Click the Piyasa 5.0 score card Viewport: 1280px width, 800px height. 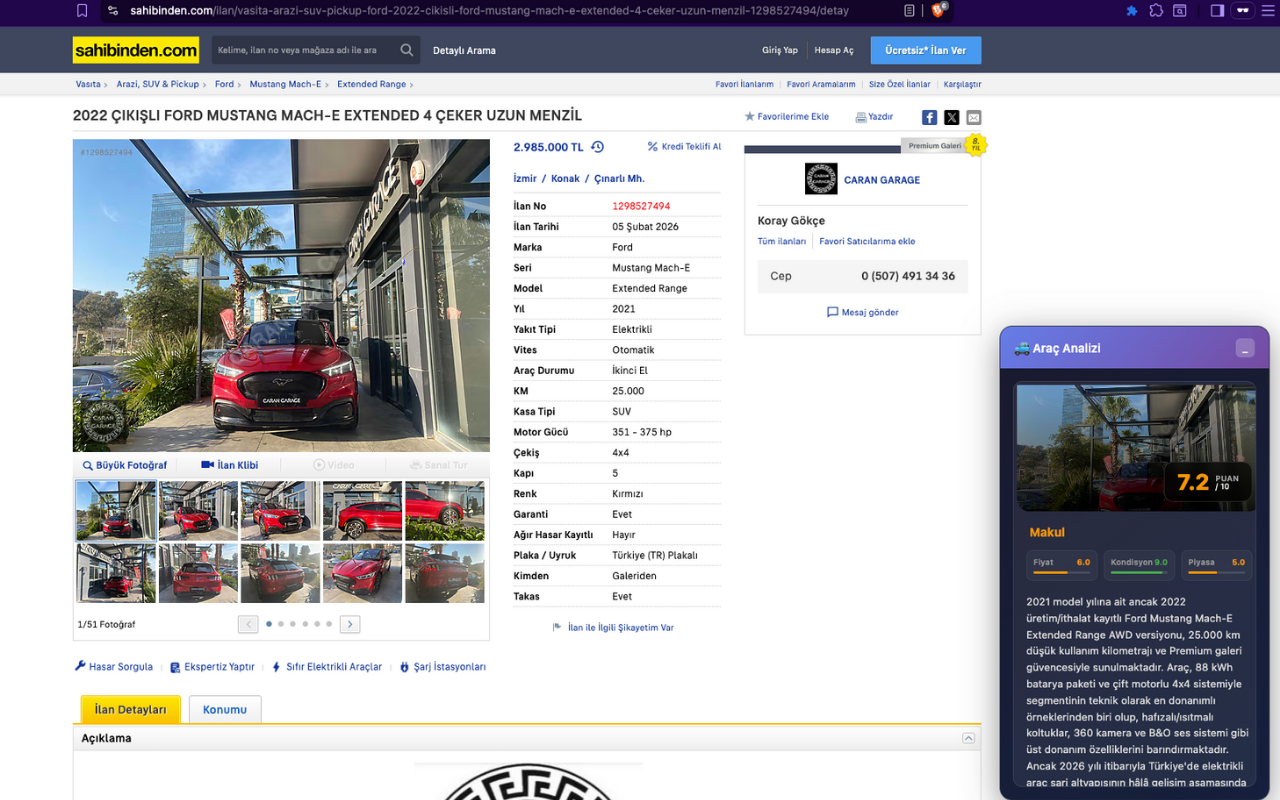[1216, 565]
